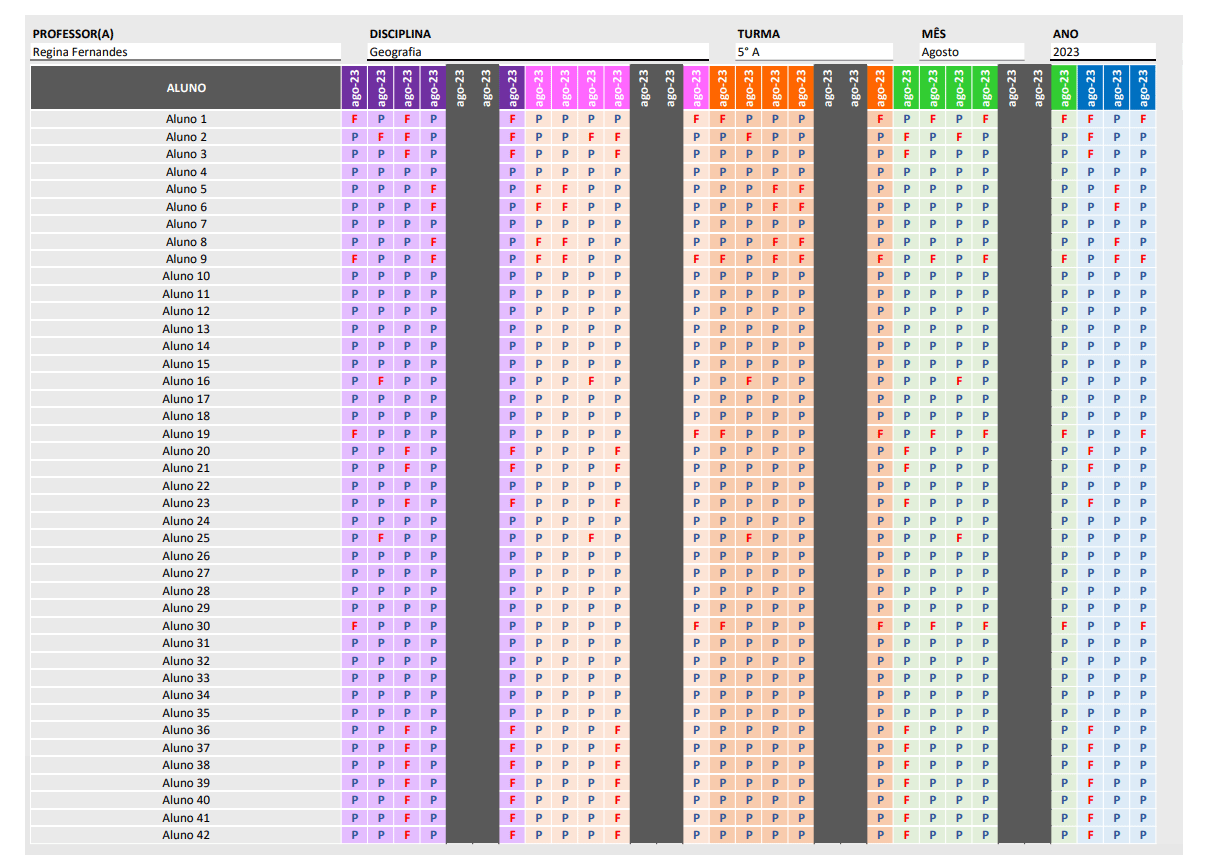This screenshot has height=863, width=1232.
Task: Select the Aluno 1 name cell
Action: (186, 119)
